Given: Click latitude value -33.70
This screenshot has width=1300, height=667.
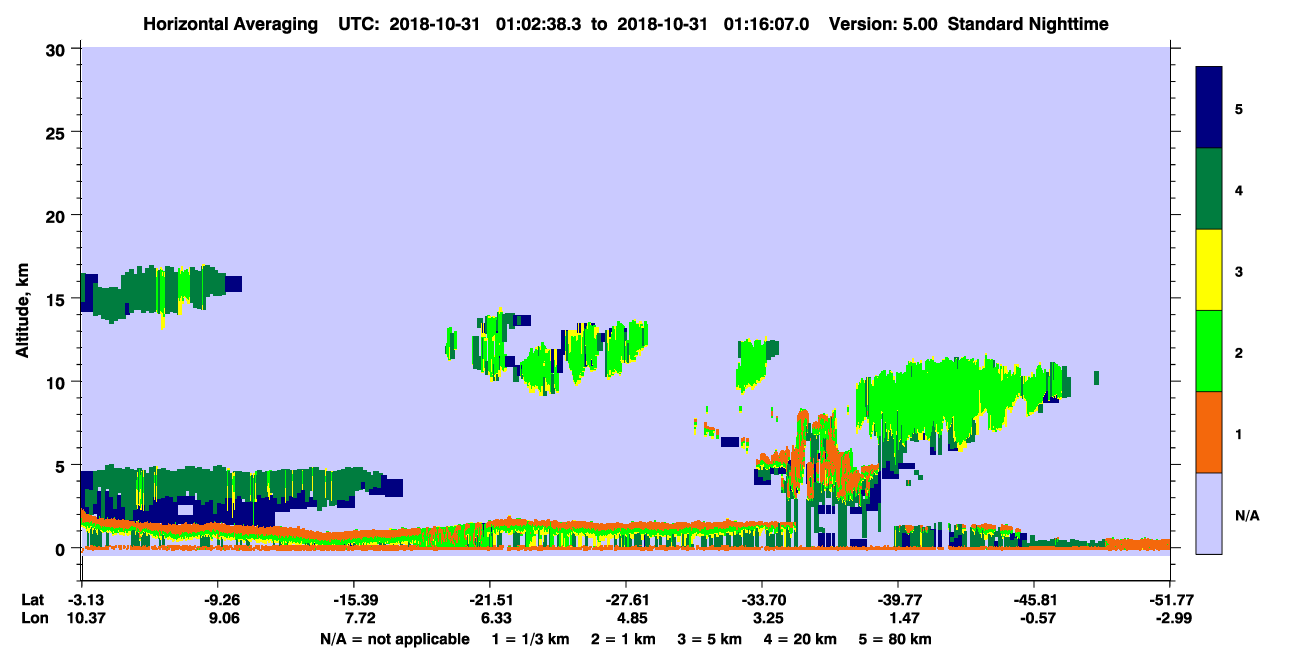Looking at the screenshot, I should click(762, 600).
